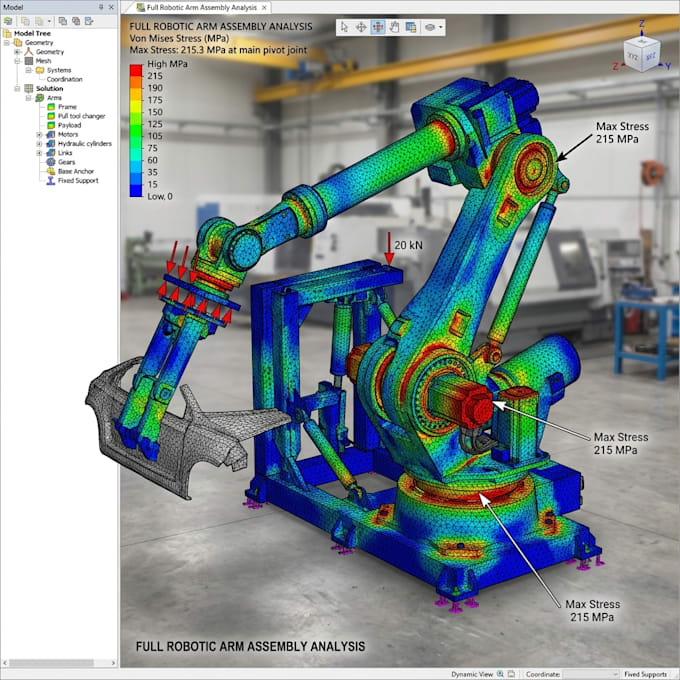Image resolution: width=680 pixels, height=680 pixels.
Task: Select the top-level Geometry folder label
Action: pyautogui.click(x=39, y=42)
